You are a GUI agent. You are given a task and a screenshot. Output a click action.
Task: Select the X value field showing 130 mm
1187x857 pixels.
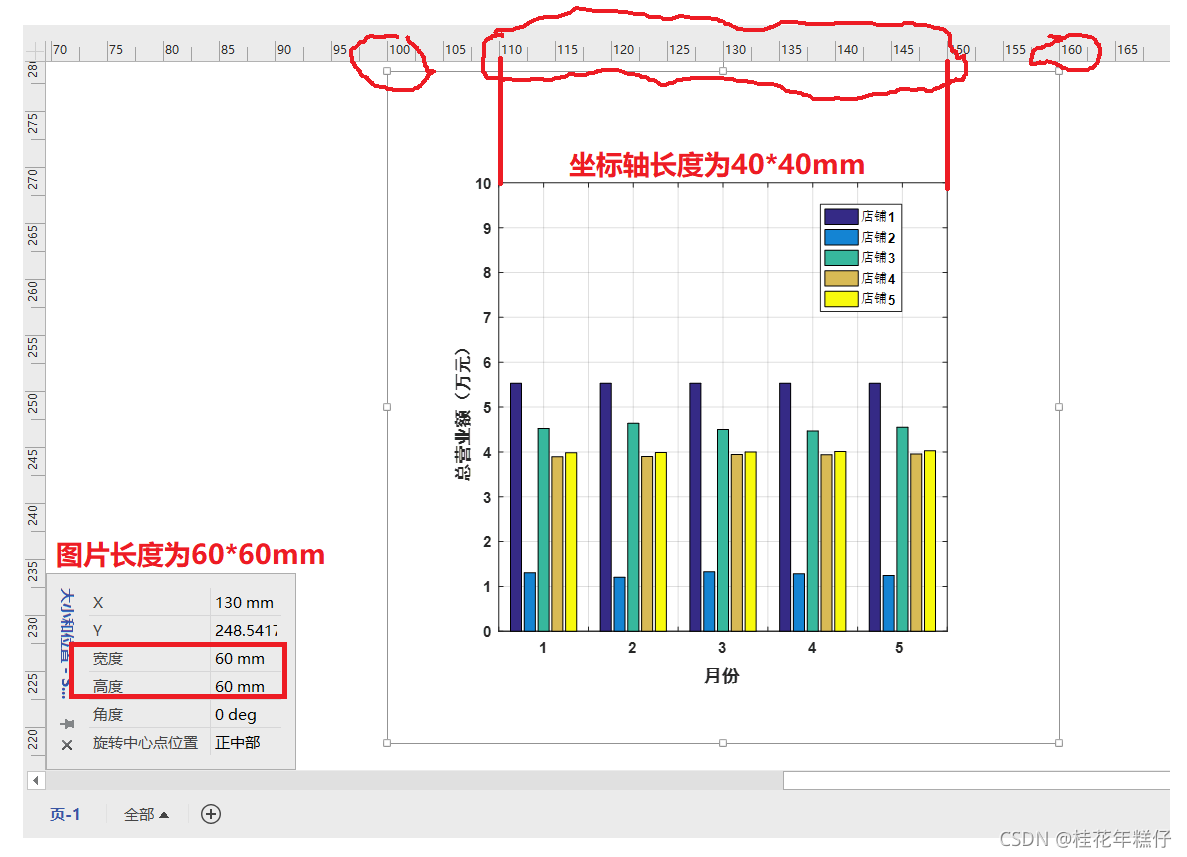tap(245, 603)
